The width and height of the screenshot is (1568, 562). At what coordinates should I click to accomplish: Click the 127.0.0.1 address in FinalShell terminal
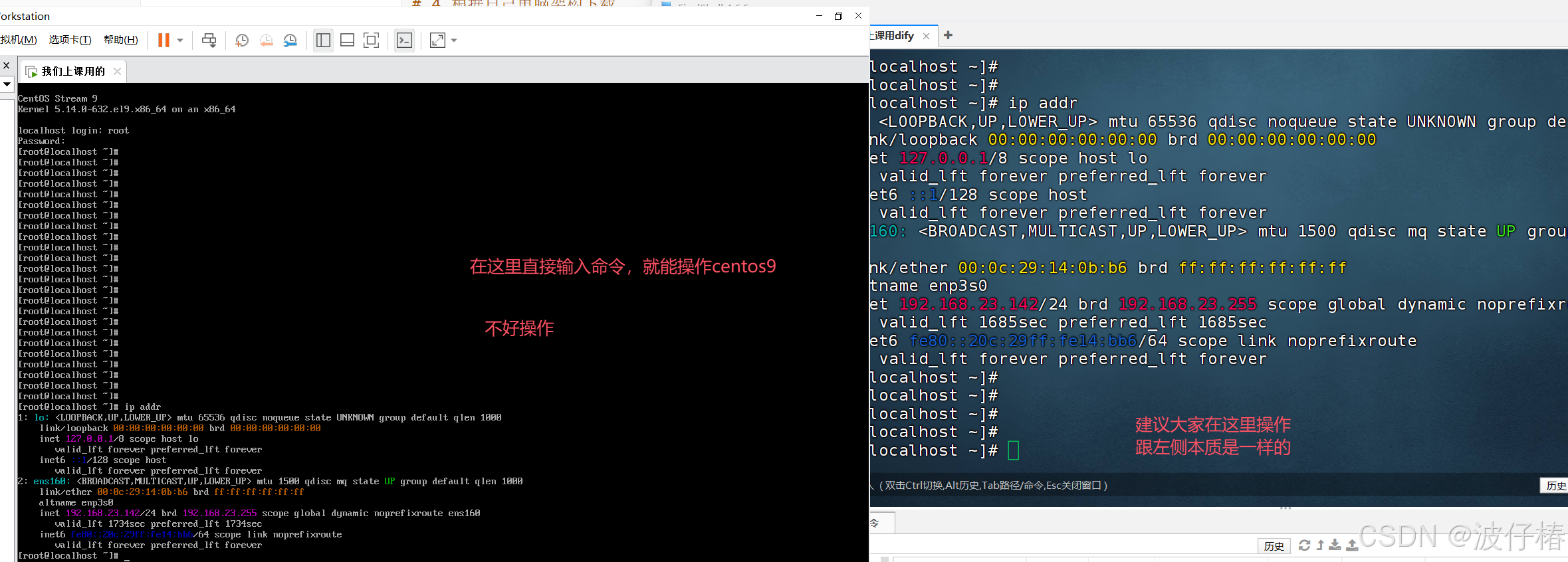point(943,158)
